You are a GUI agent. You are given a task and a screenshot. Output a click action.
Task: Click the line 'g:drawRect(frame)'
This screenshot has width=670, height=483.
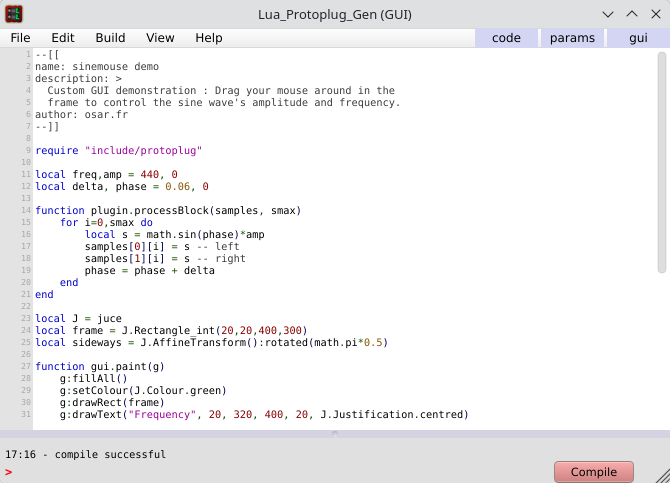112,402
